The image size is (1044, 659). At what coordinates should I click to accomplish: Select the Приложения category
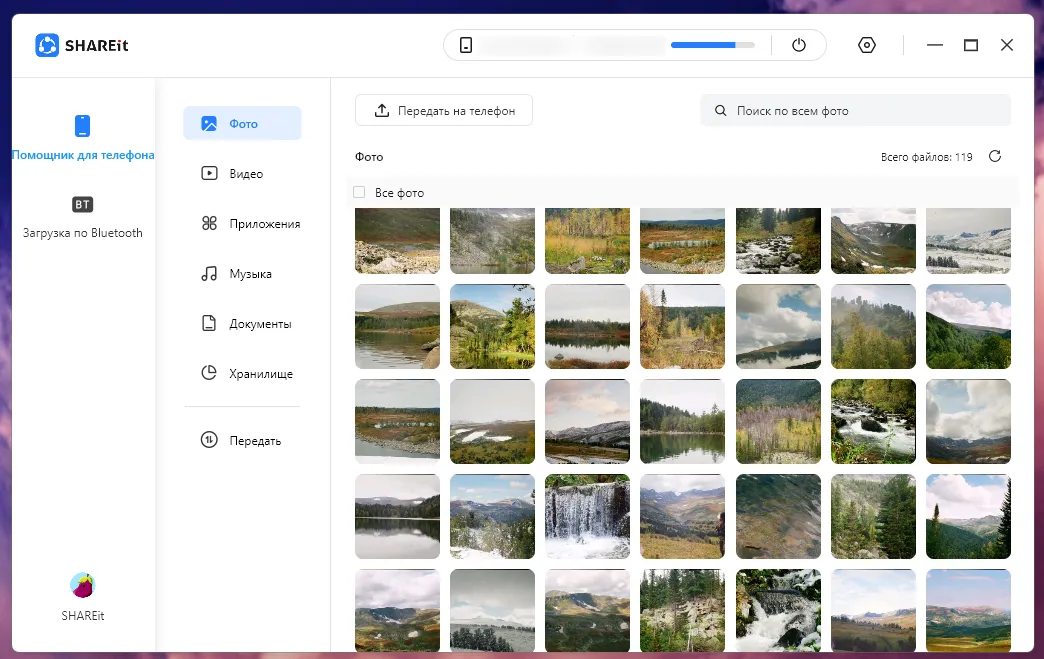[243, 223]
